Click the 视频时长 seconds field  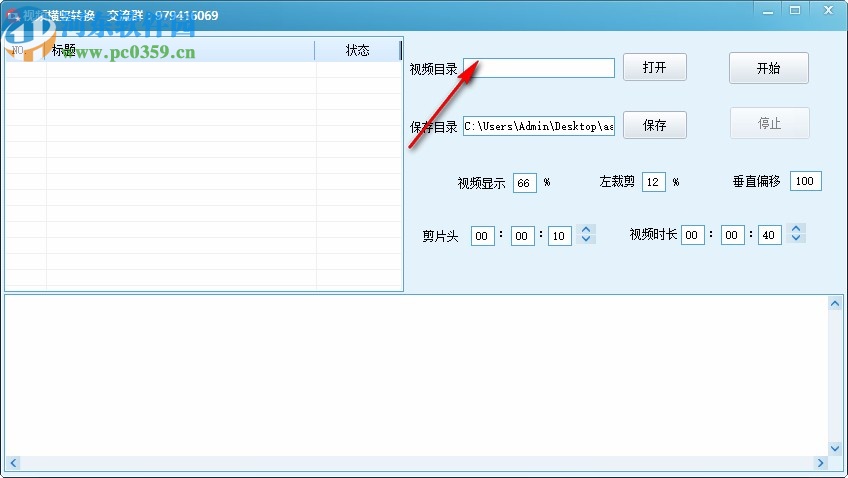click(770, 235)
